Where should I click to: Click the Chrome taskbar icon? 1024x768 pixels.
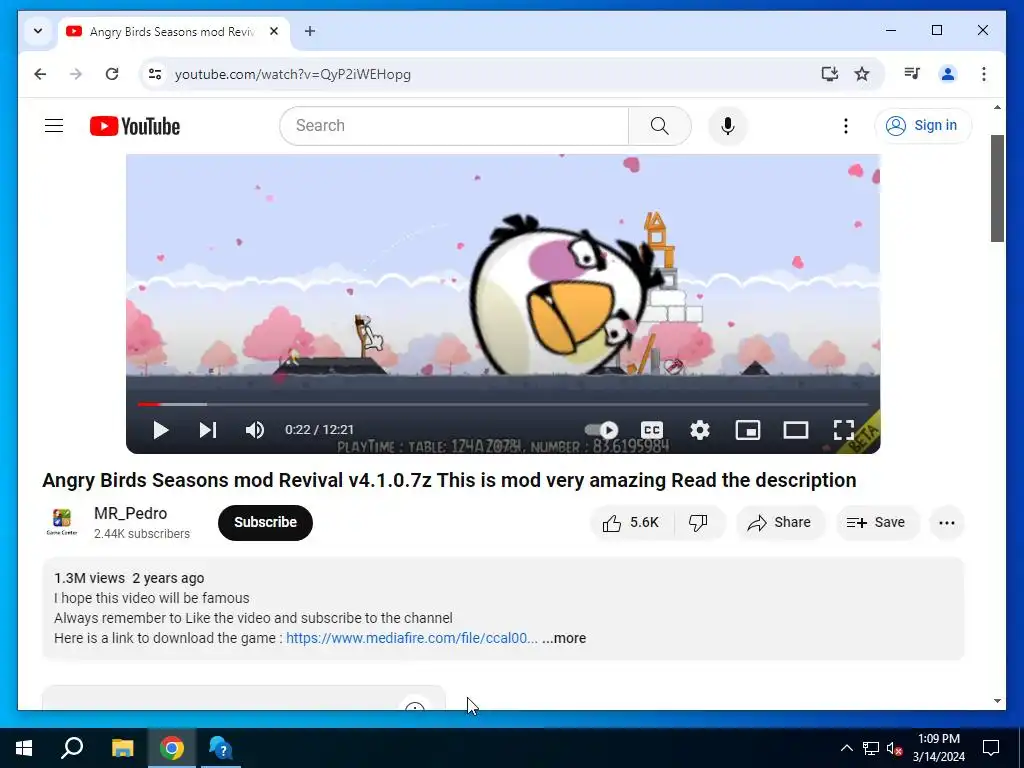(x=172, y=748)
